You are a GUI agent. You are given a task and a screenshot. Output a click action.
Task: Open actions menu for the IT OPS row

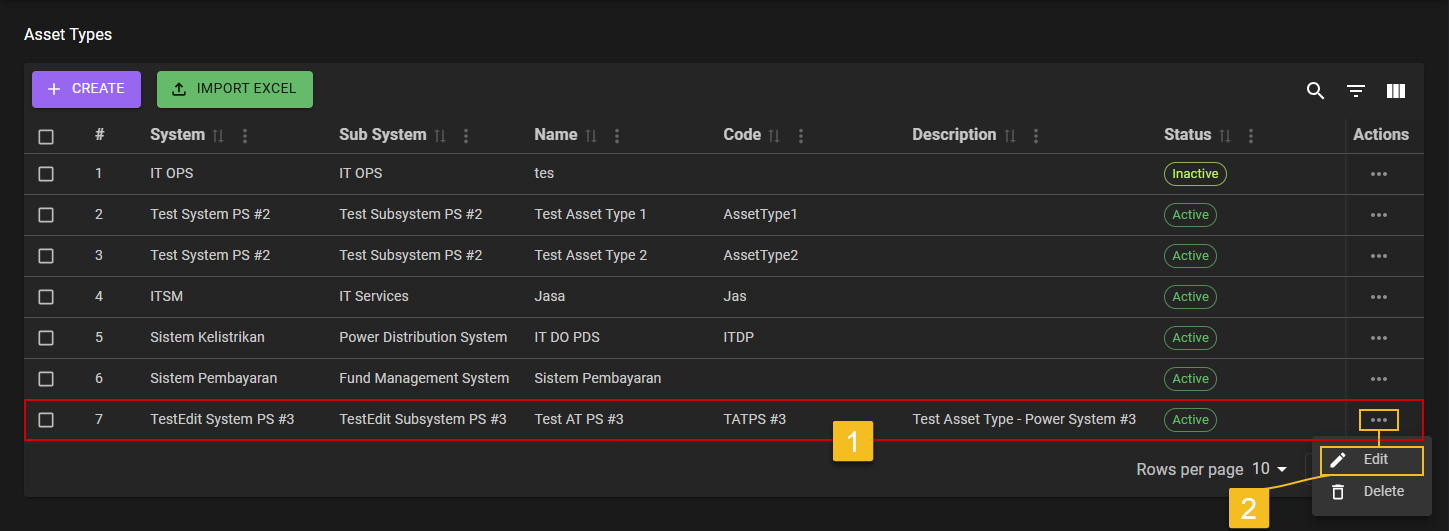(x=1378, y=174)
